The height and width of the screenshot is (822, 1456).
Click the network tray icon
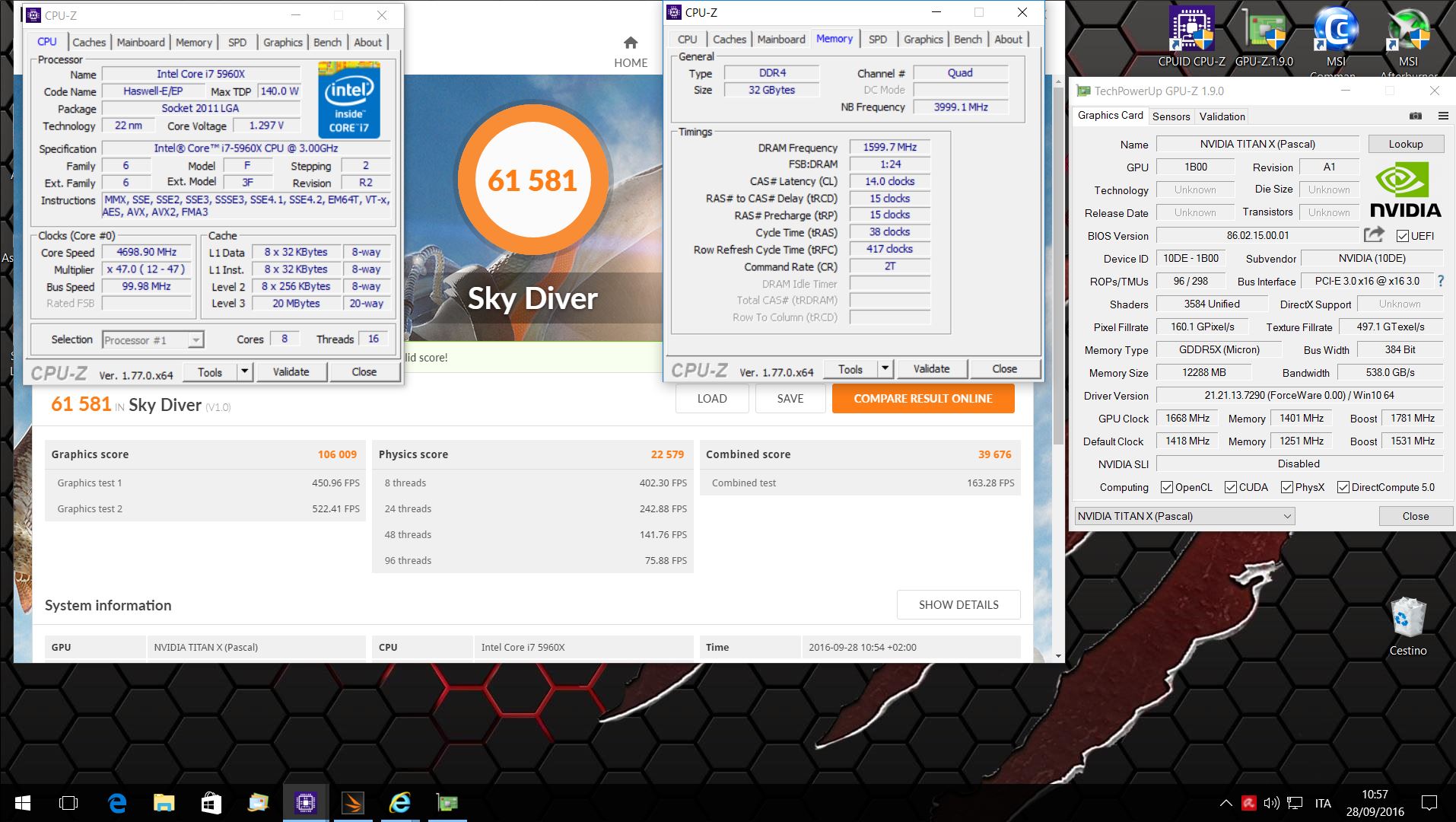click(1295, 803)
